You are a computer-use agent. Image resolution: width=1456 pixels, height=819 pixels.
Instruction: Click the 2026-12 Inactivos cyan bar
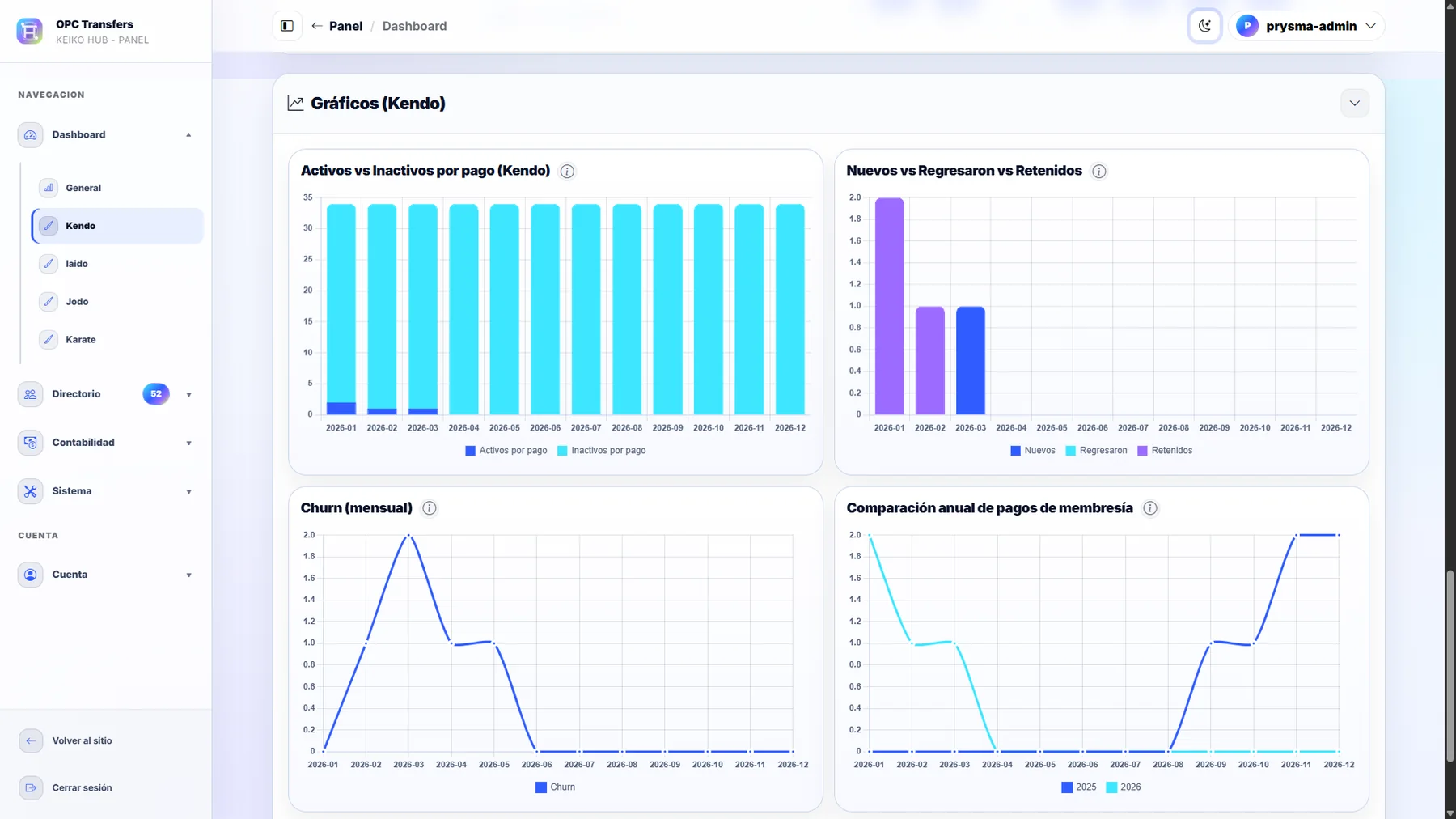coord(789,309)
